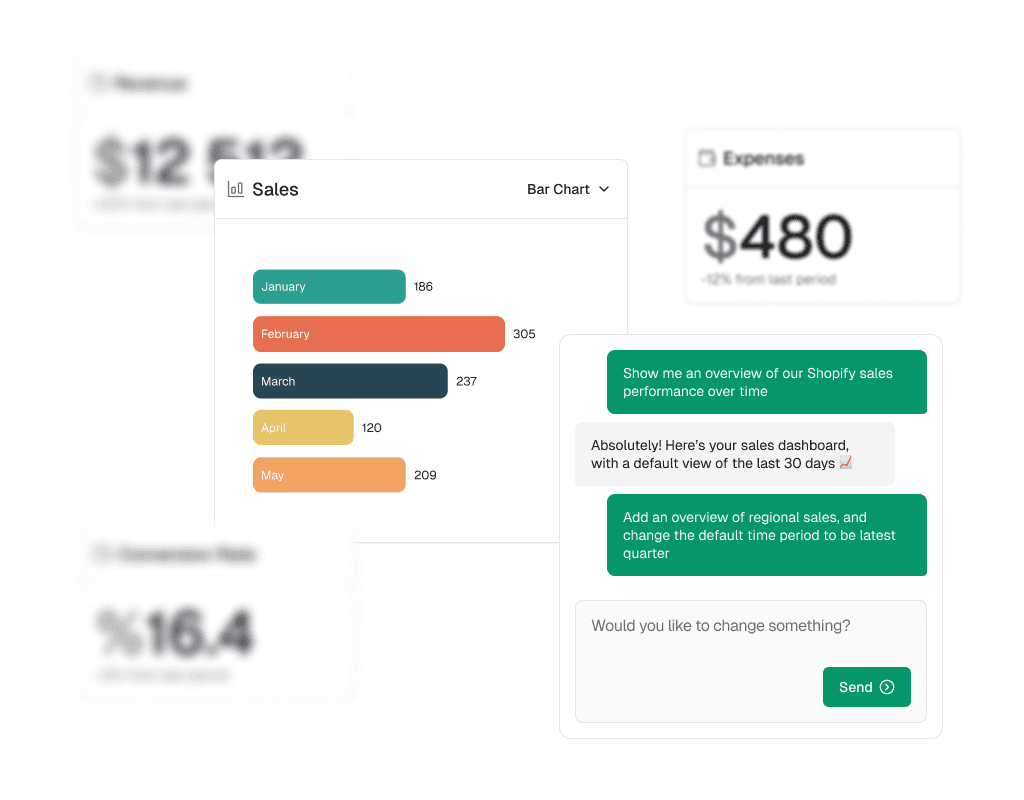Click the regional sales request message bubble

click(766, 535)
